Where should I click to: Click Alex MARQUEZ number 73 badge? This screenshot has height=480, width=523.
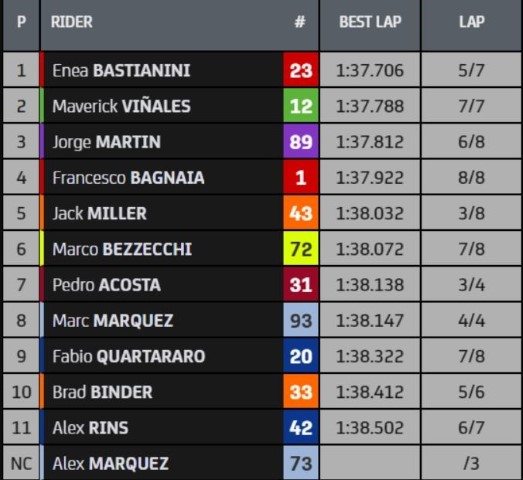pos(301,463)
